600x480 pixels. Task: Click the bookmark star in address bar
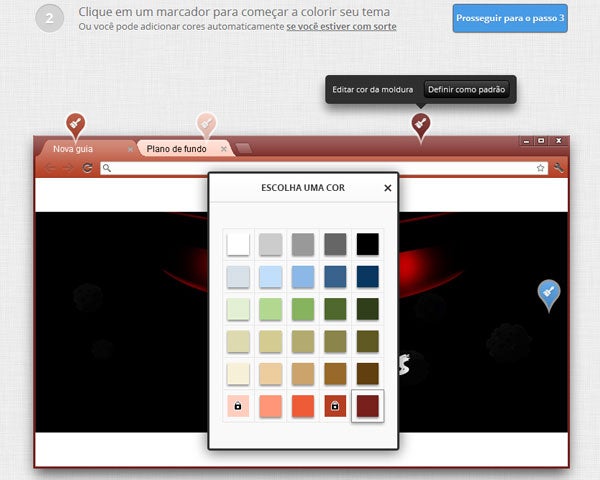coord(540,168)
